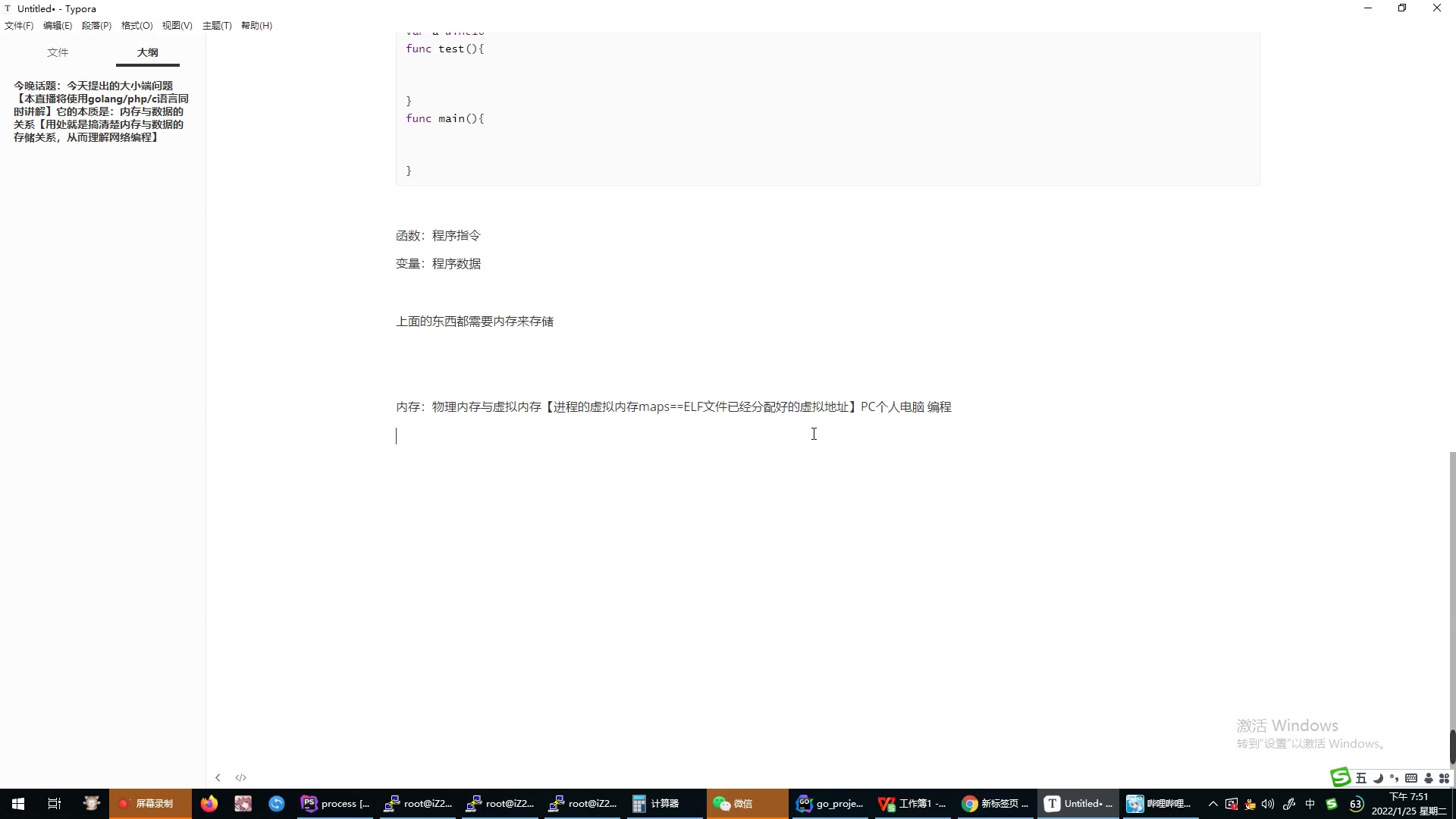
Task: Open the volume control in tray
Action: pos(1268,804)
